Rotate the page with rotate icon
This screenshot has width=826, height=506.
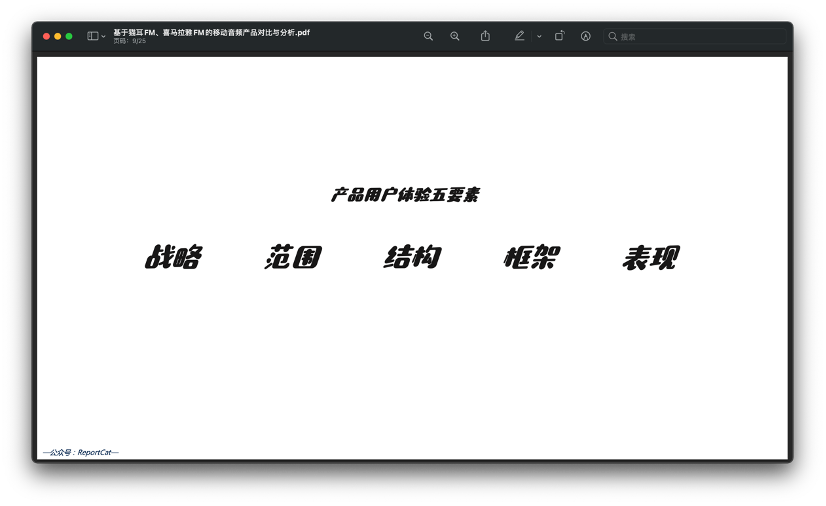pyautogui.click(x=559, y=36)
